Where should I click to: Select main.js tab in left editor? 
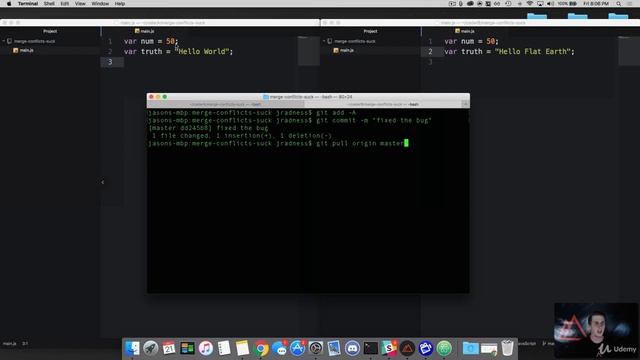(x=144, y=31)
